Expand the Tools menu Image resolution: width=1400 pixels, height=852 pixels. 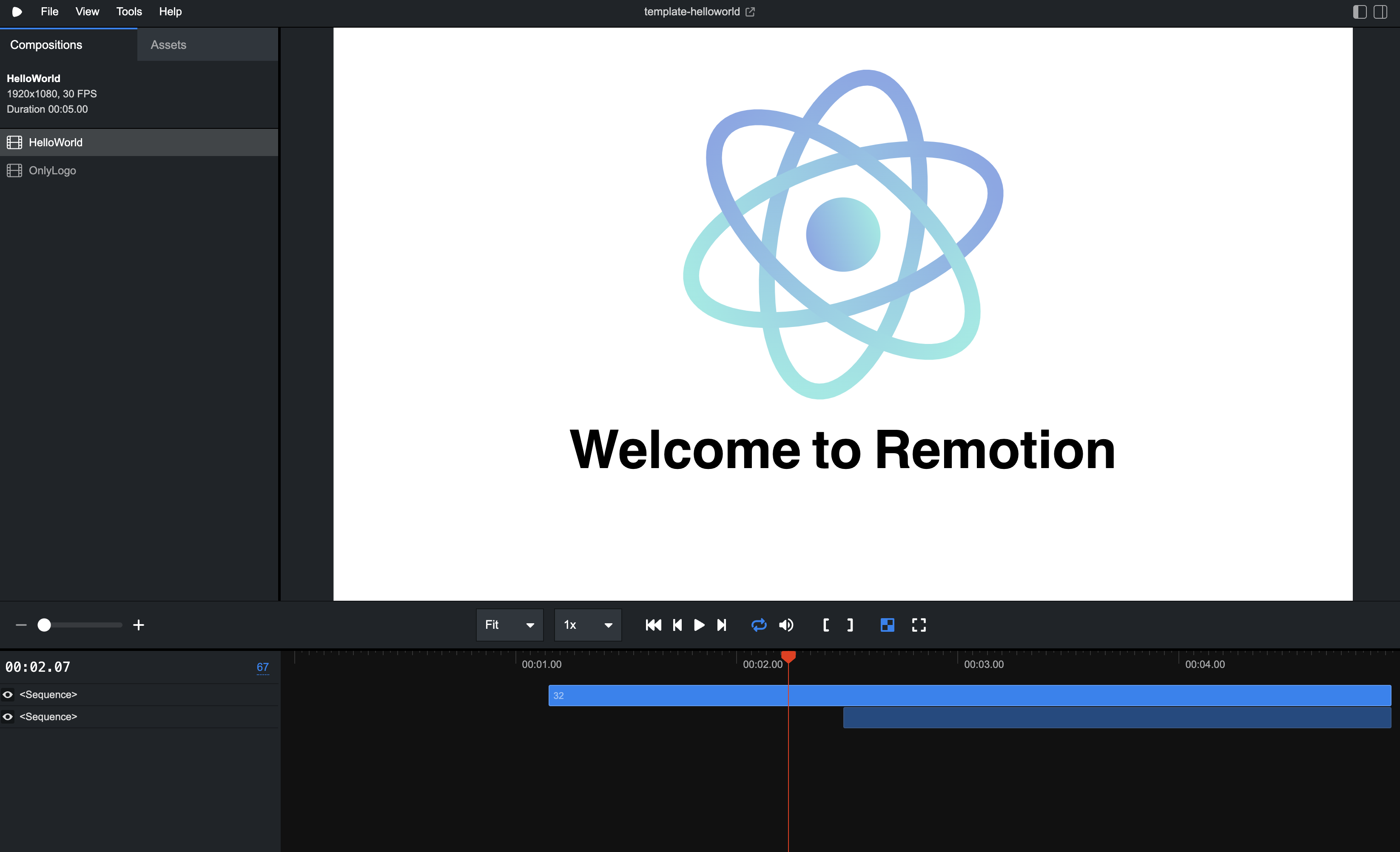coord(128,11)
